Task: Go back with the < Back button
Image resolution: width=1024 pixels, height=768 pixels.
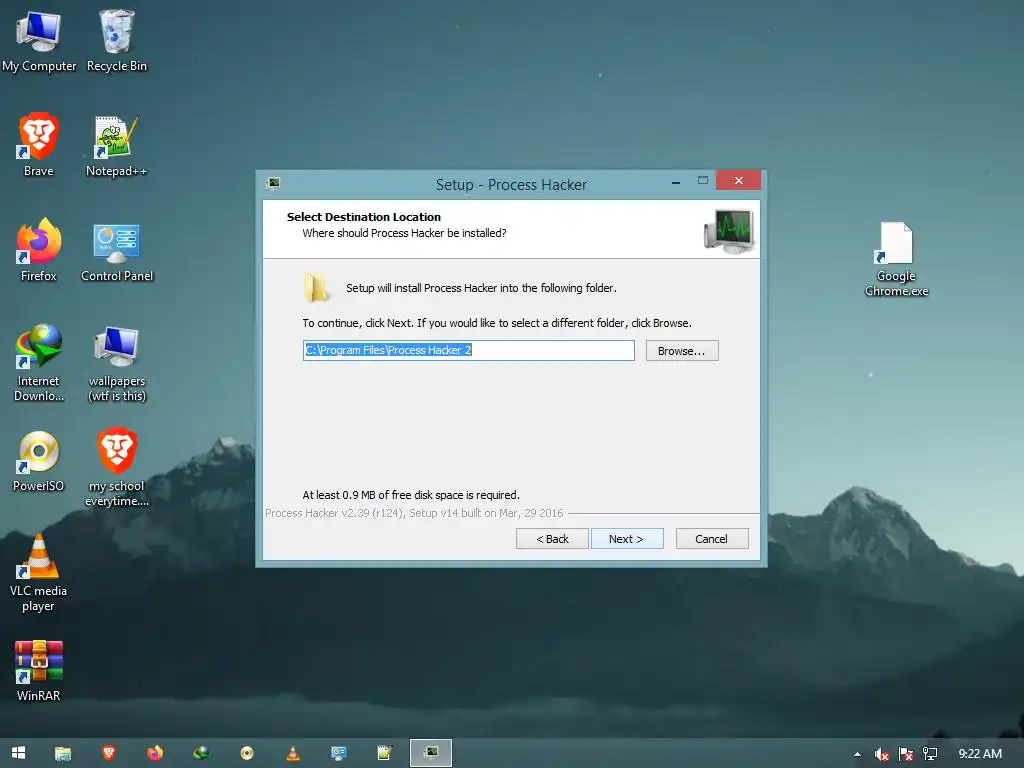Action: tap(552, 539)
